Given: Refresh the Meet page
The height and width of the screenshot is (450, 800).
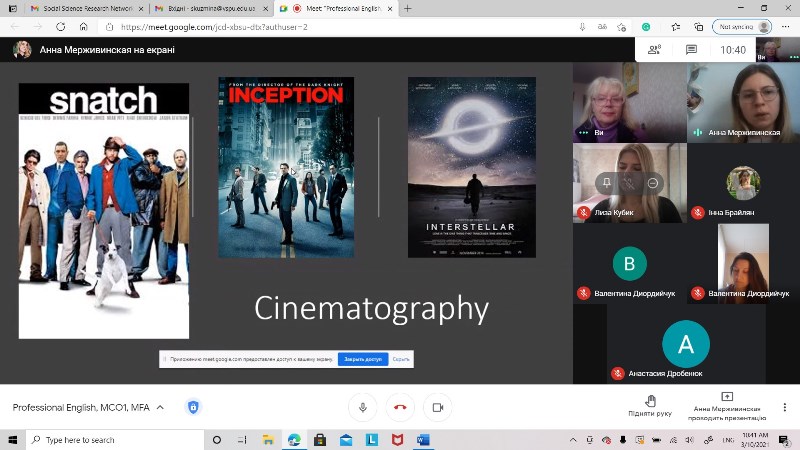Looking at the screenshot, I should tap(61, 27).
